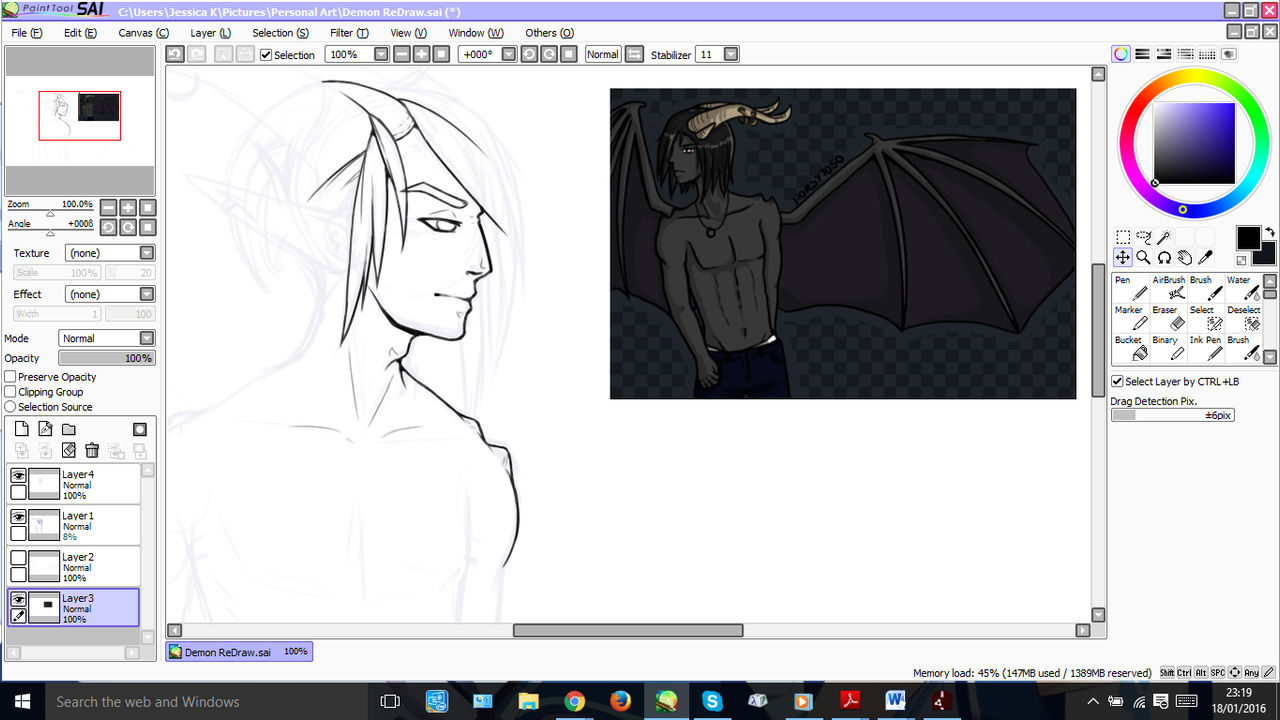Open the Canvas menu
This screenshot has width=1280, height=720.
[x=143, y=33]
